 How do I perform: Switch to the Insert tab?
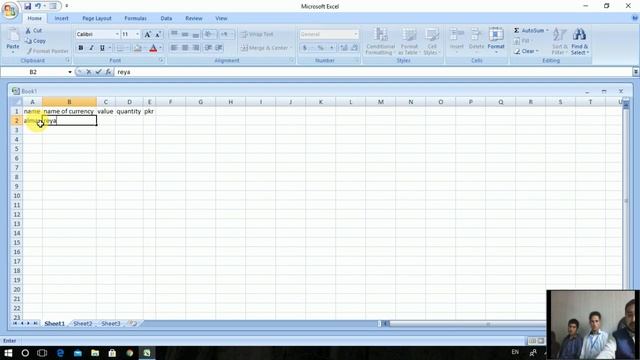point(62,18)
